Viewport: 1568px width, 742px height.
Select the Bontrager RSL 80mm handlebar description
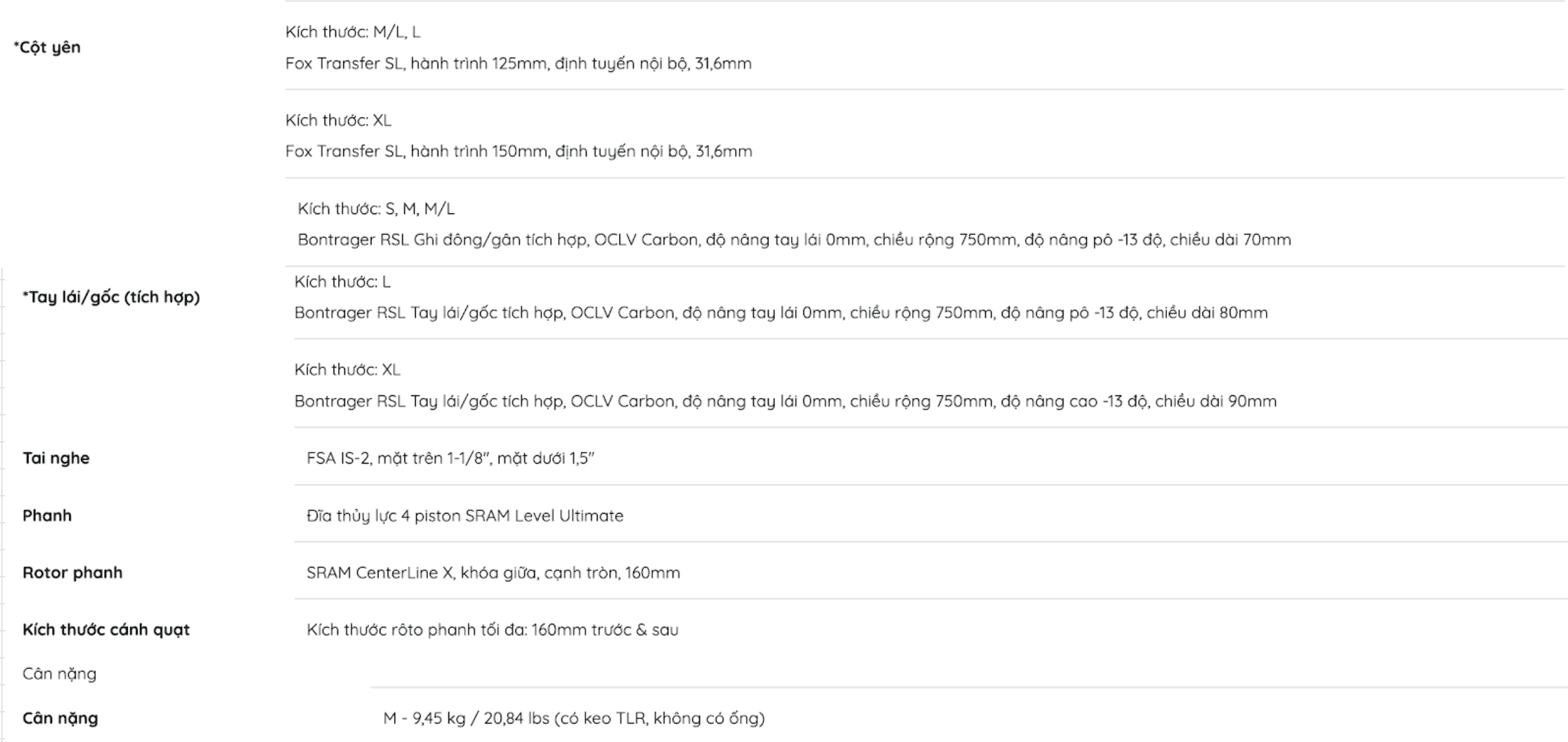click(x=781, y=312)
